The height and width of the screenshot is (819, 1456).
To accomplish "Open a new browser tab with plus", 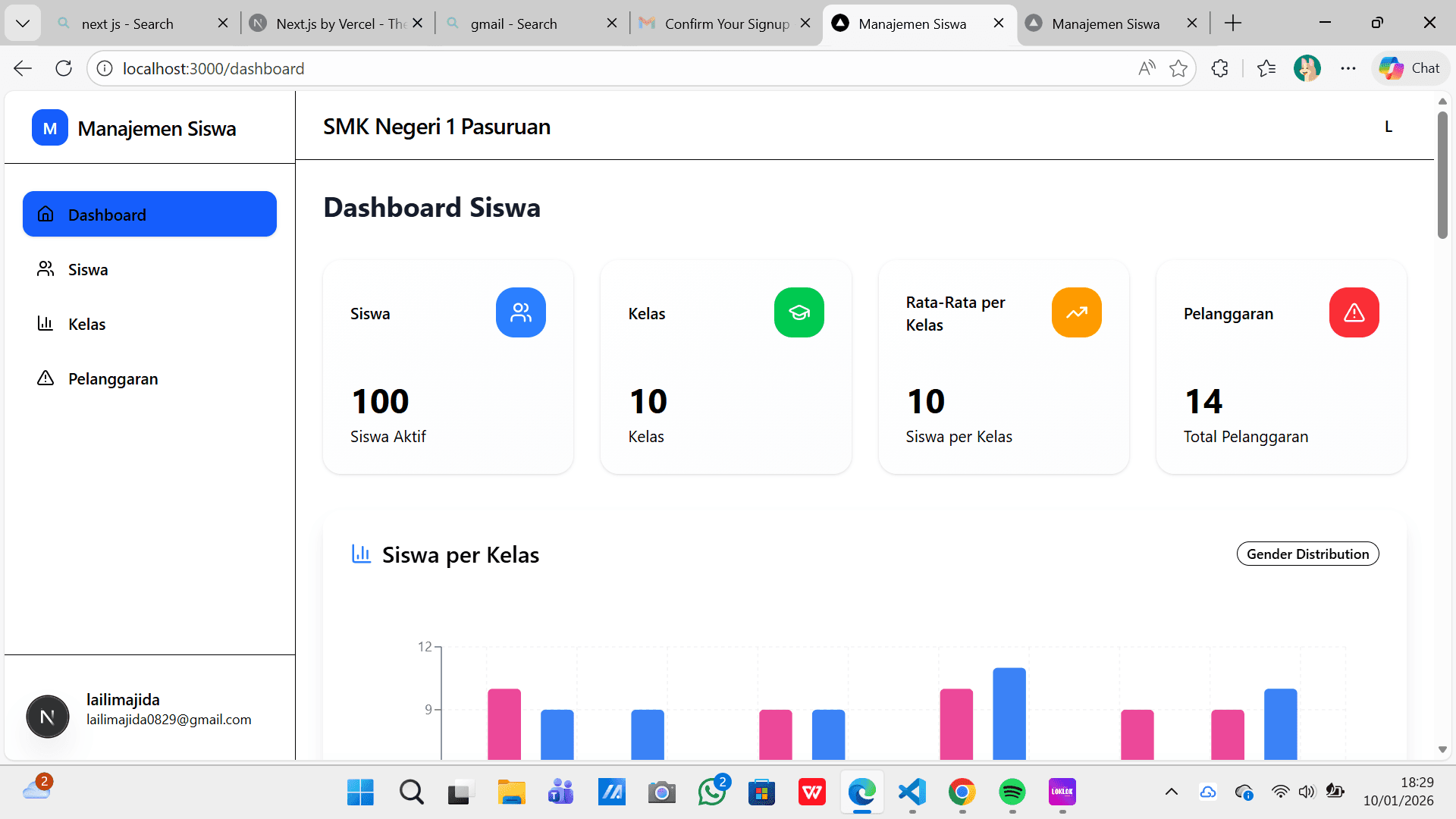I will (1233, 24).
